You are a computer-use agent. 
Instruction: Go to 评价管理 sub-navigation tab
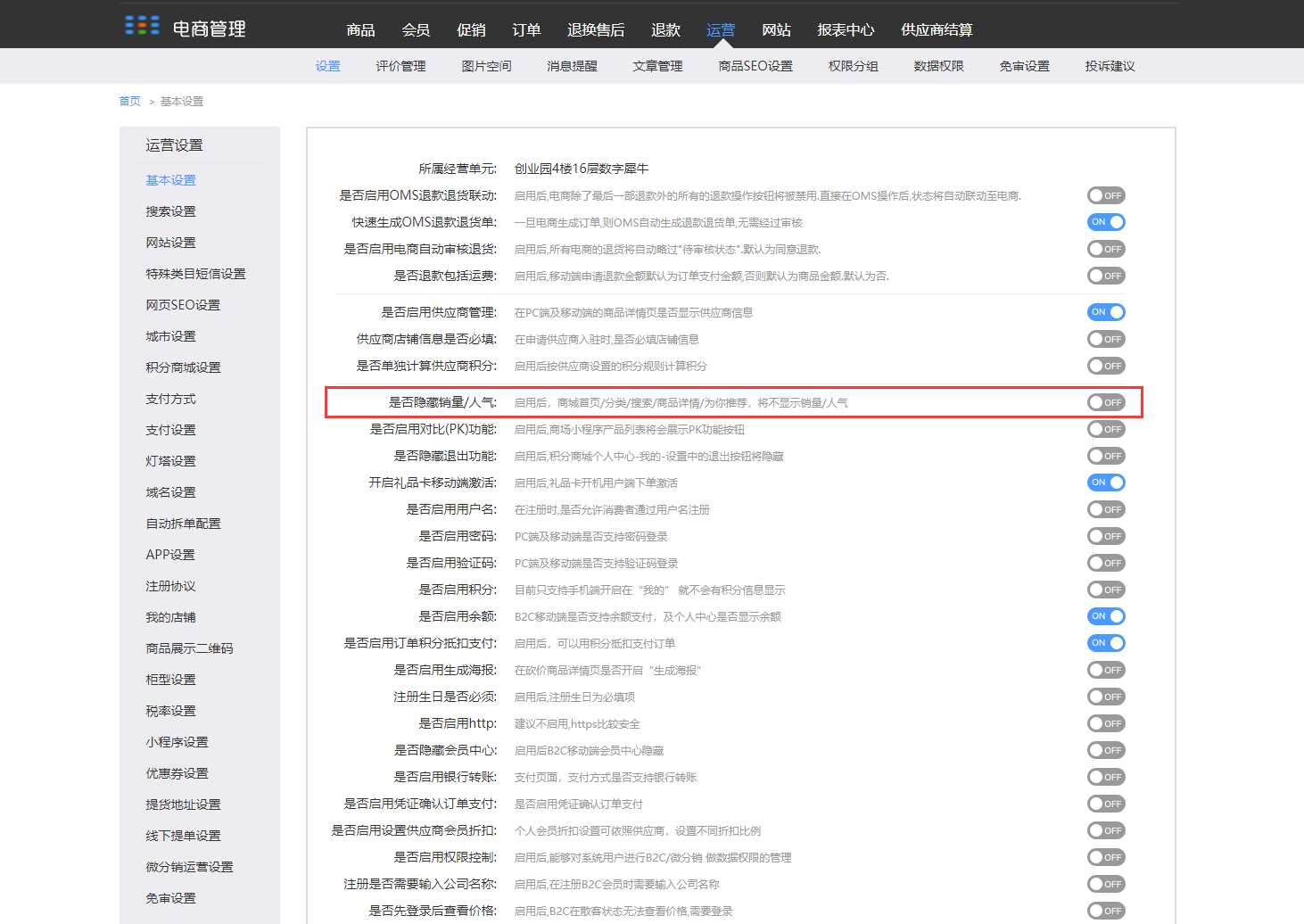[x=400, y=66]
